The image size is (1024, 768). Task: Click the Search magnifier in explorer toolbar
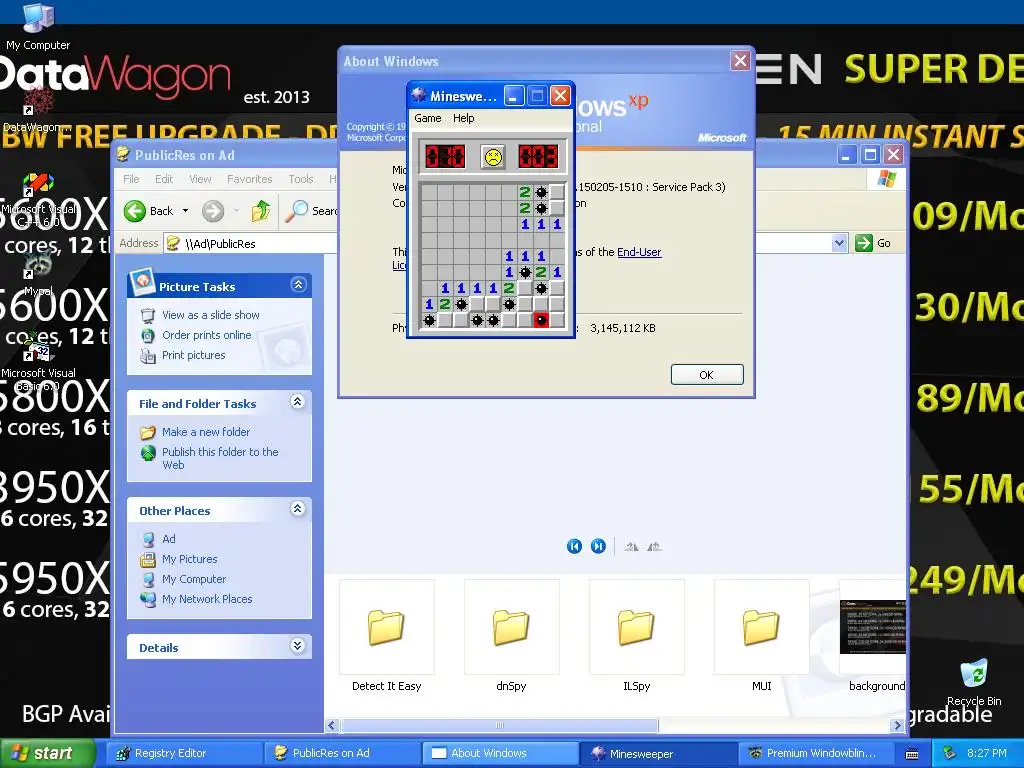pos(297,211)
